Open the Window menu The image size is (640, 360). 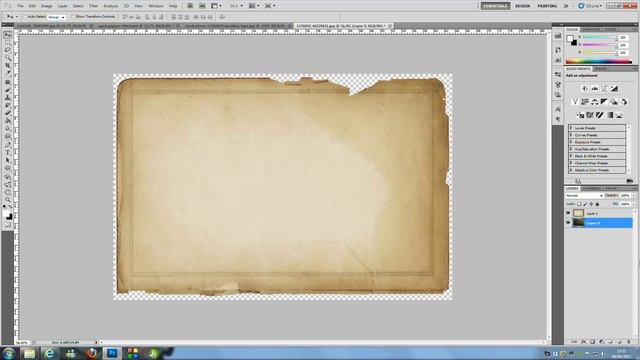click(x=156, y=6)
